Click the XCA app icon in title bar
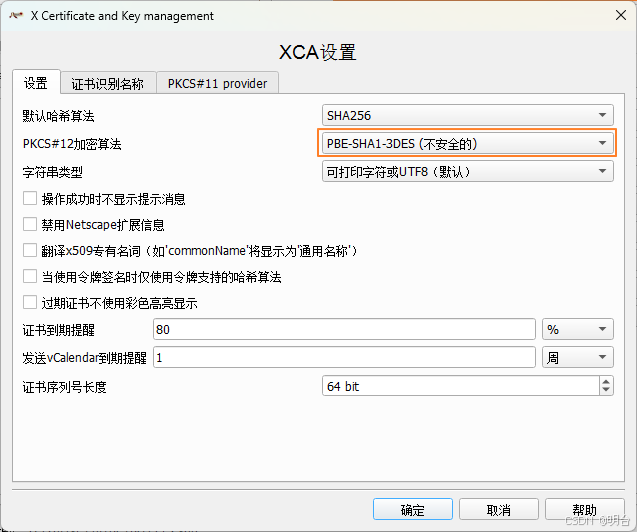This screenshot has height=532, width=637. 16,16
